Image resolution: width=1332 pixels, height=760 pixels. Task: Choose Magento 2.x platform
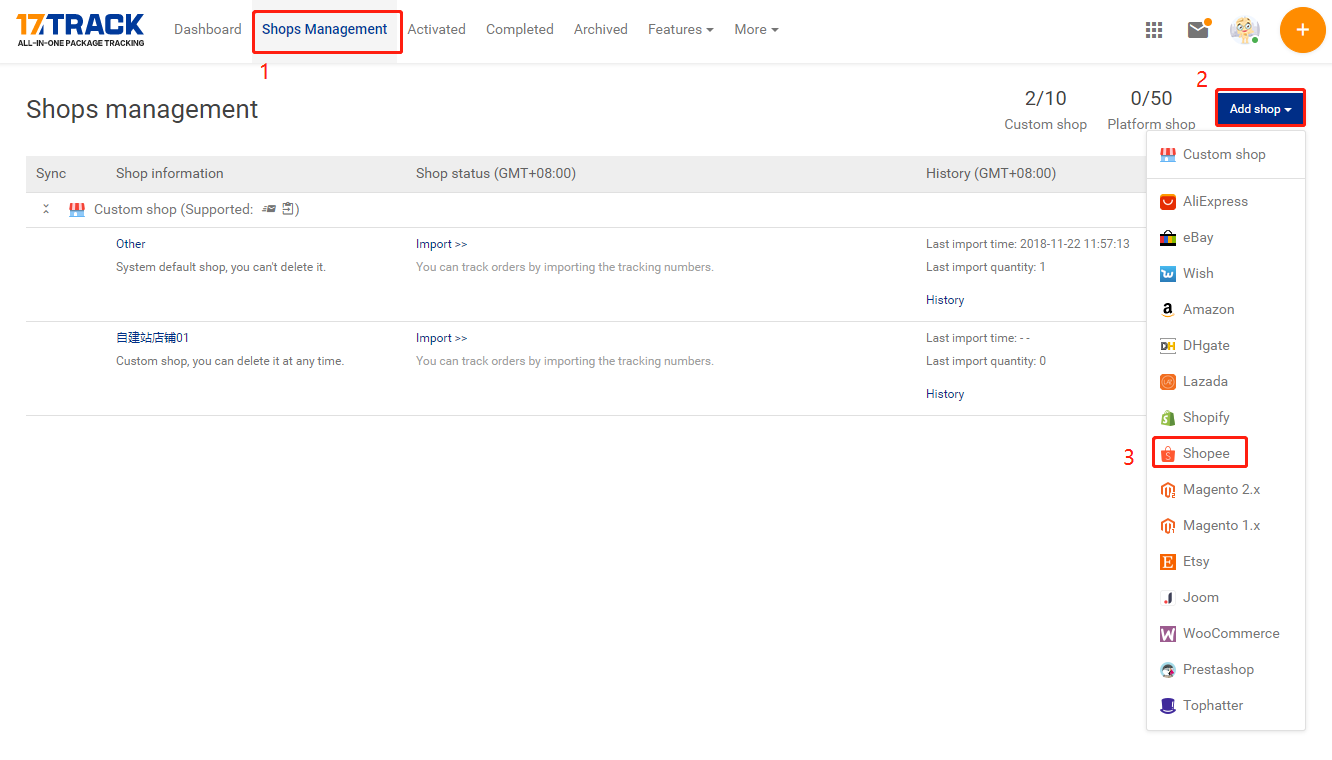[x=1226, y=490]
